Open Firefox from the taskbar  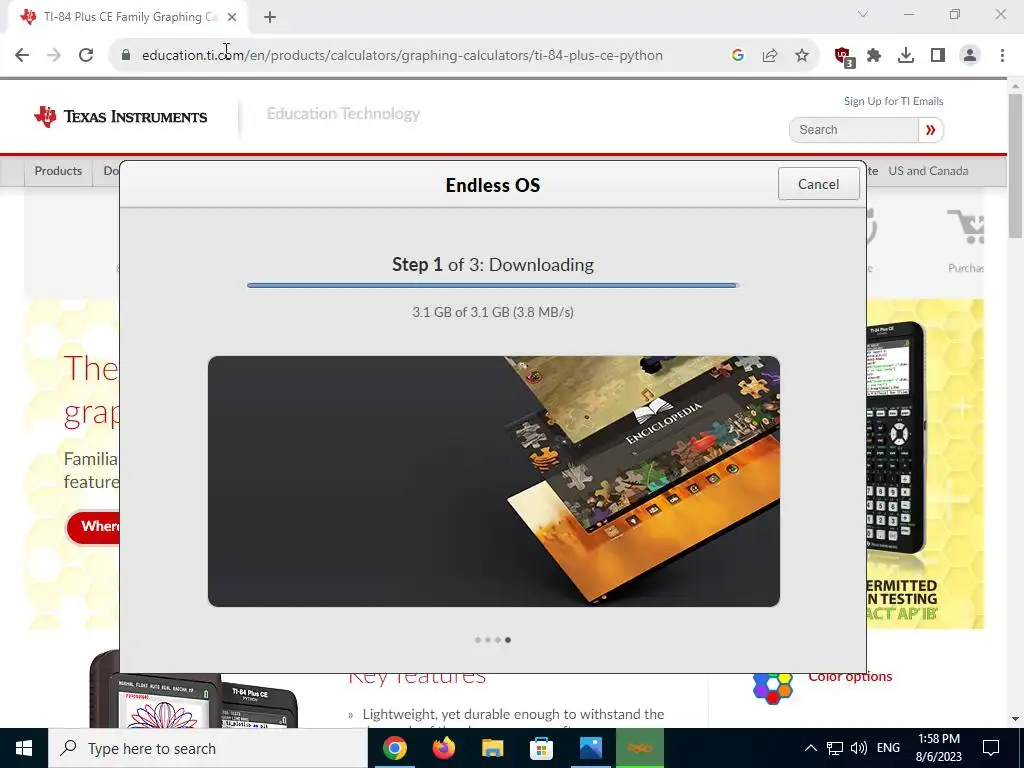pos(443,748)
